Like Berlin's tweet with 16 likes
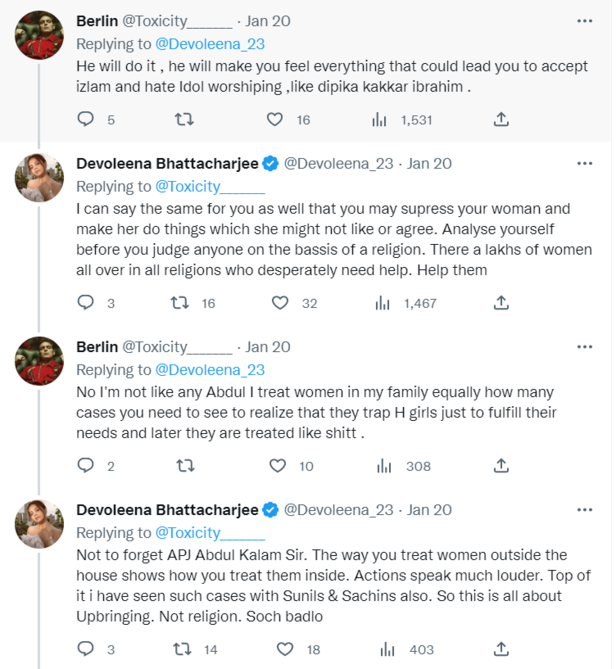Image resolution: width=616 pixels, height=669 pixels. (275, 120)
